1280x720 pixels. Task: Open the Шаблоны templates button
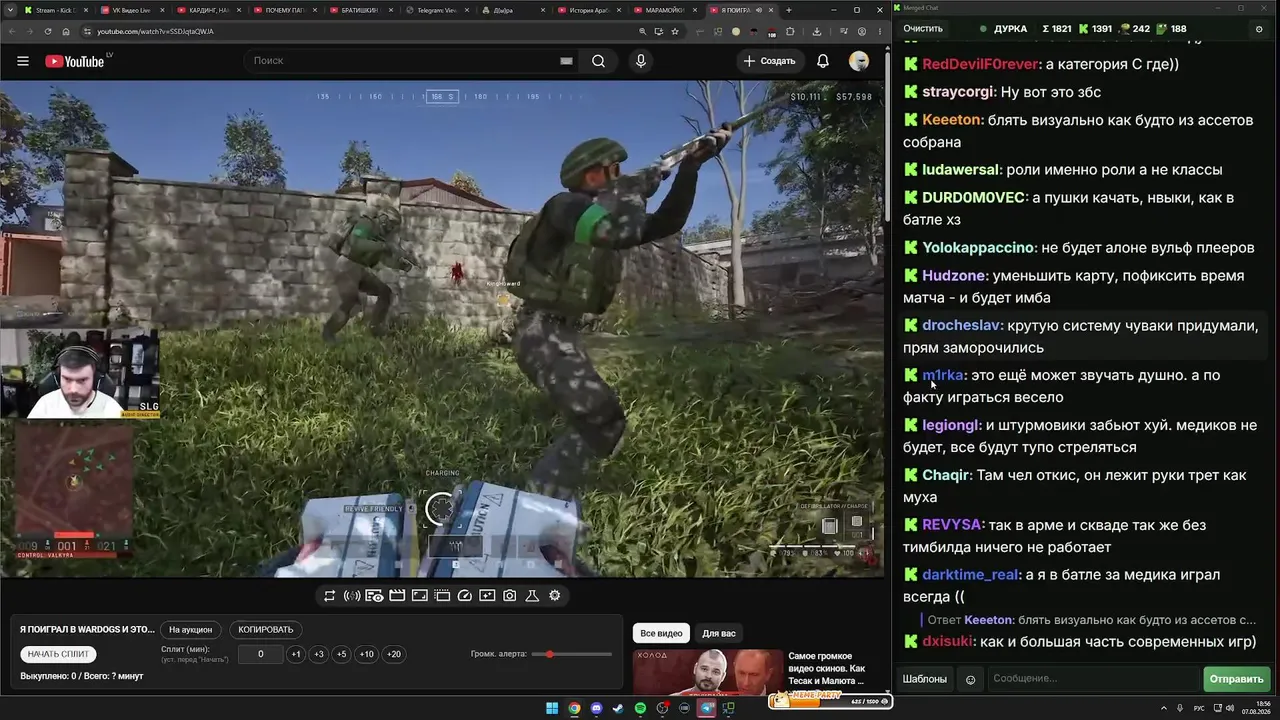point(925,679)
